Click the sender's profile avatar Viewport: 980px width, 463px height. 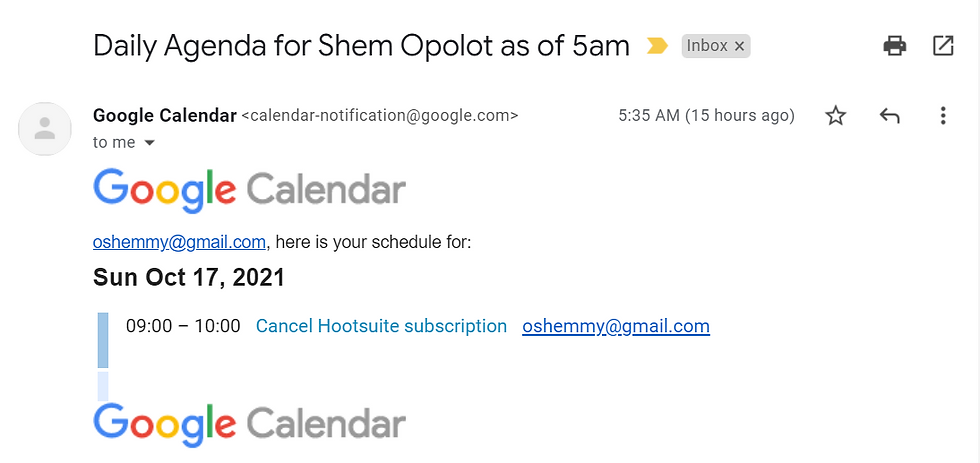coord(44,129)
